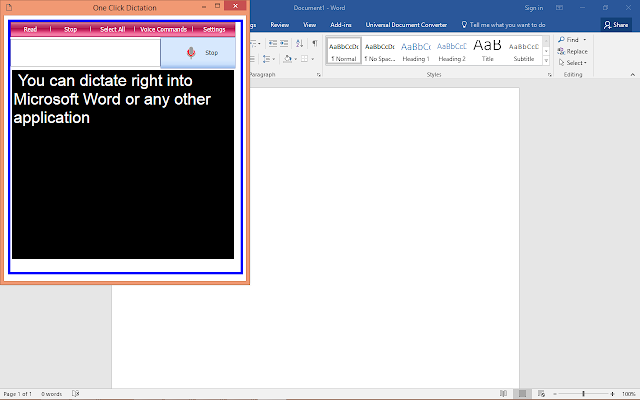Click Stop in the pink dictation toolbar
This screenshot has height=400, width=640.
pyautogui.click(x=71, y=29)
